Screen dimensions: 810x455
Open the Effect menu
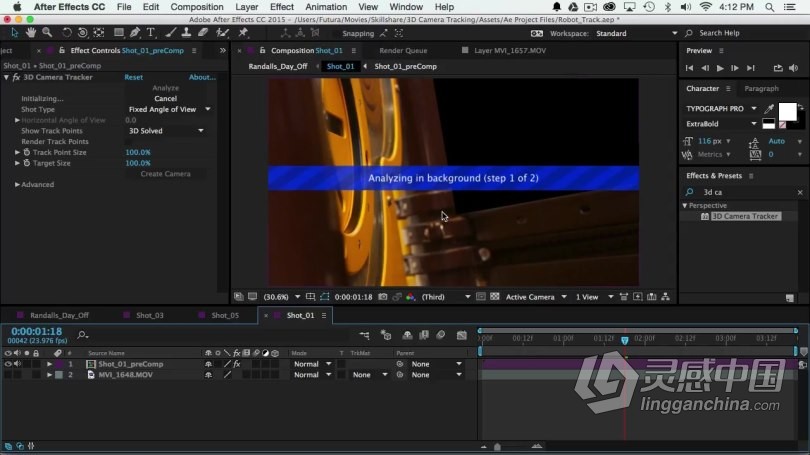pos(282,7)
